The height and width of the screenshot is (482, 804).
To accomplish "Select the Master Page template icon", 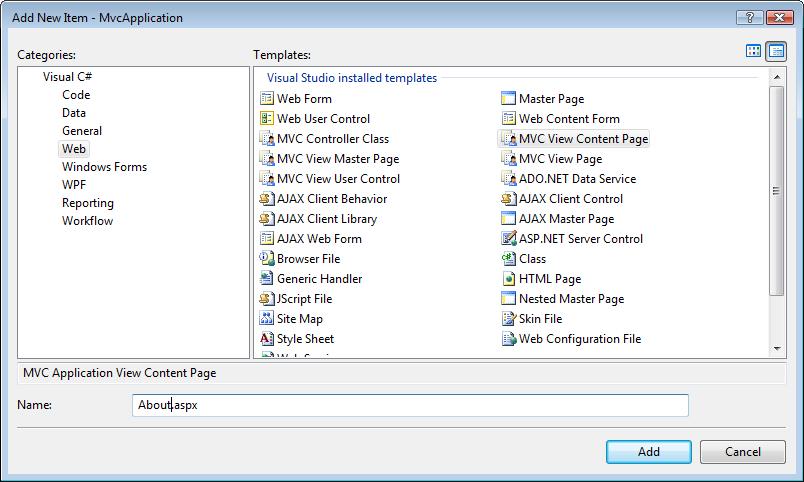I will 508,98.
